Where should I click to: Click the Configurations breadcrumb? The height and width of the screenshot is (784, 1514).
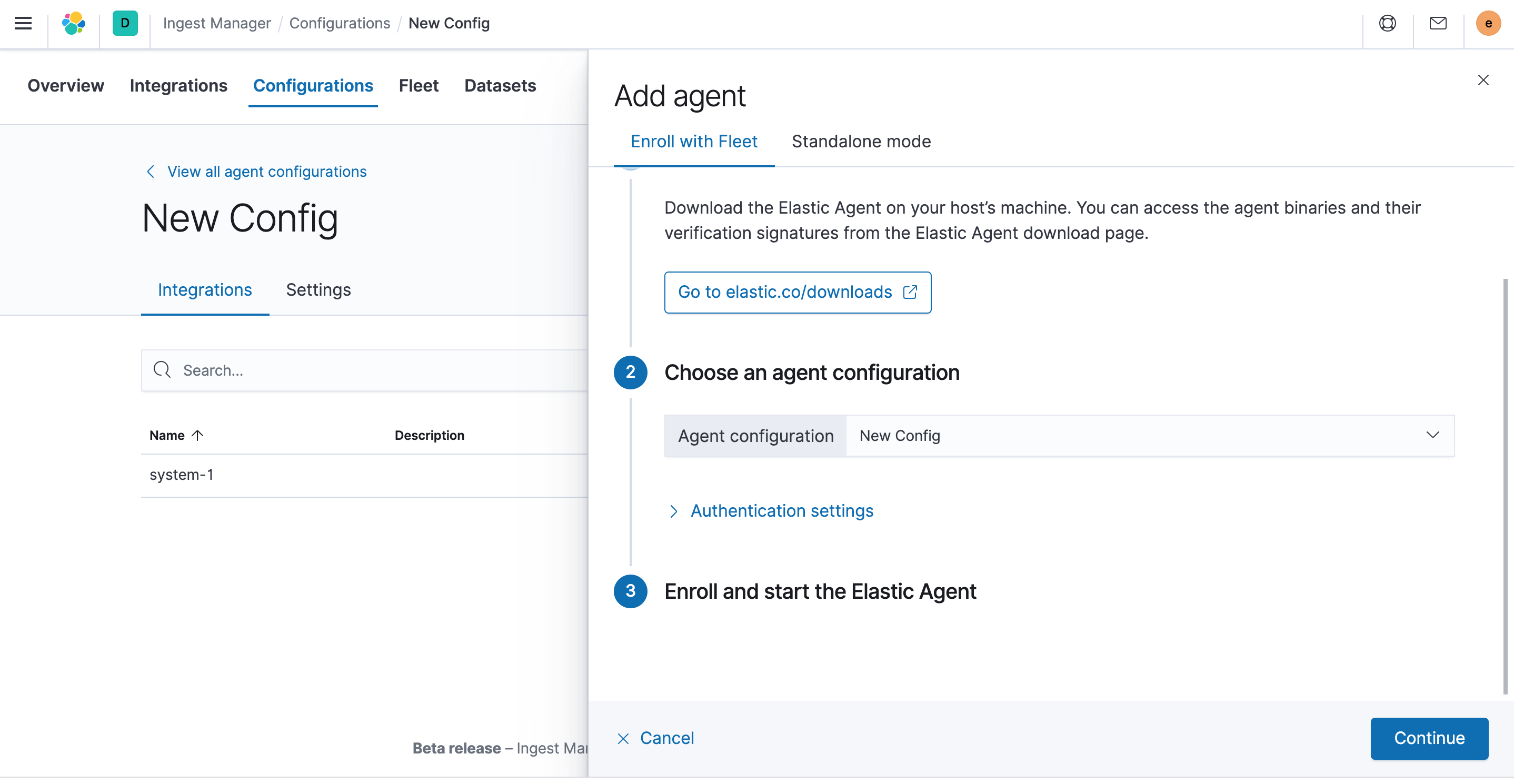tap(340, 23)
